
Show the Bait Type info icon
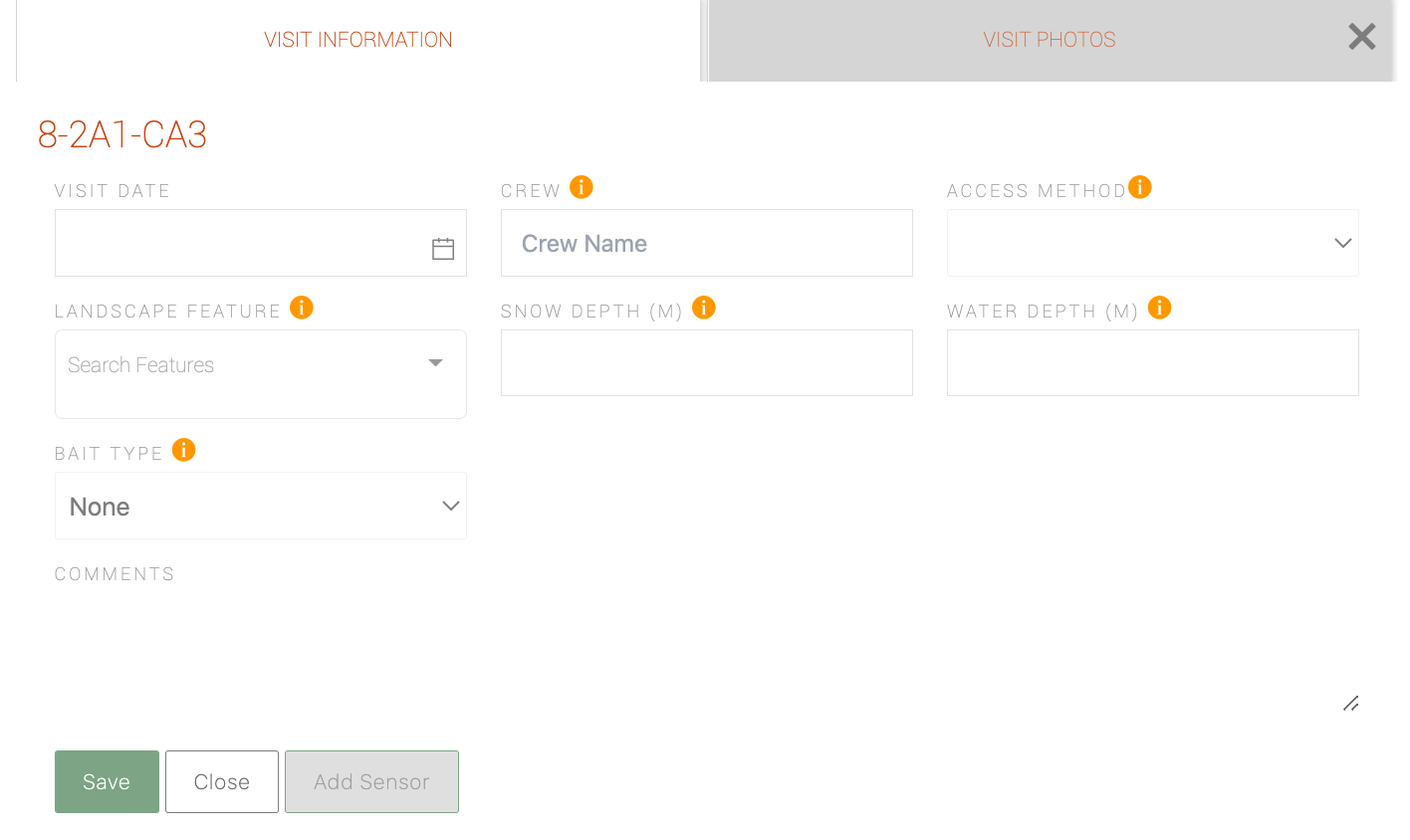pyautogui.click(x=184, y=450)
